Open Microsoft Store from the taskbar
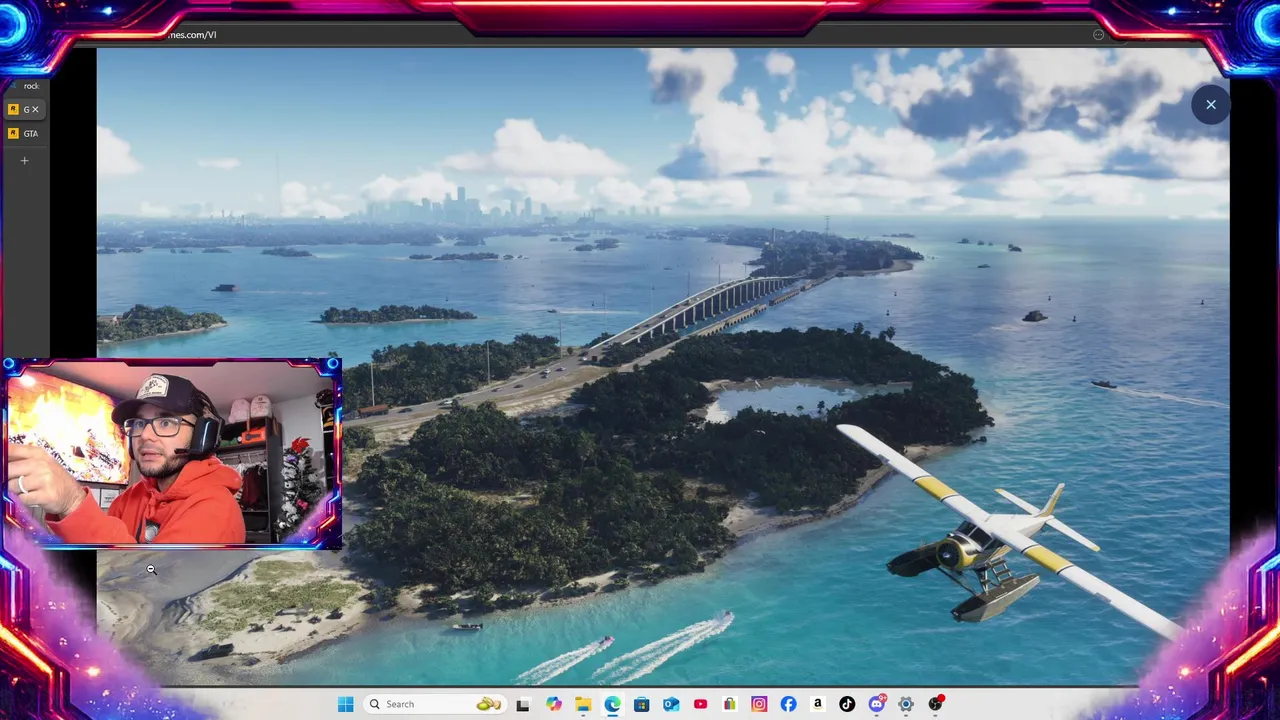The height and width of the screenshot is (720, 1280). point(641,704)
